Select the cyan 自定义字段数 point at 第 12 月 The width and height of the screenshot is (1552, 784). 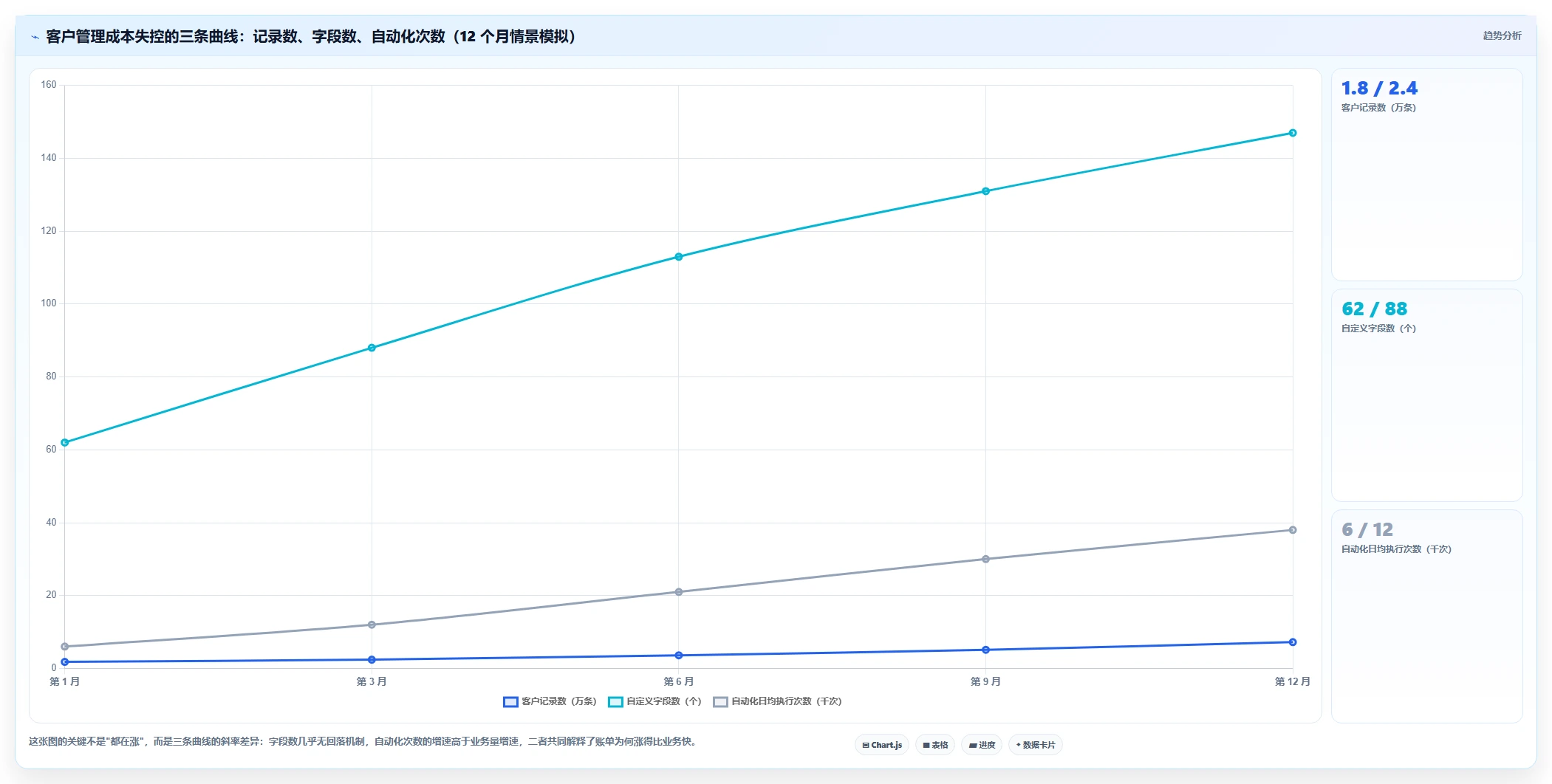click(x=1293, y=133)
